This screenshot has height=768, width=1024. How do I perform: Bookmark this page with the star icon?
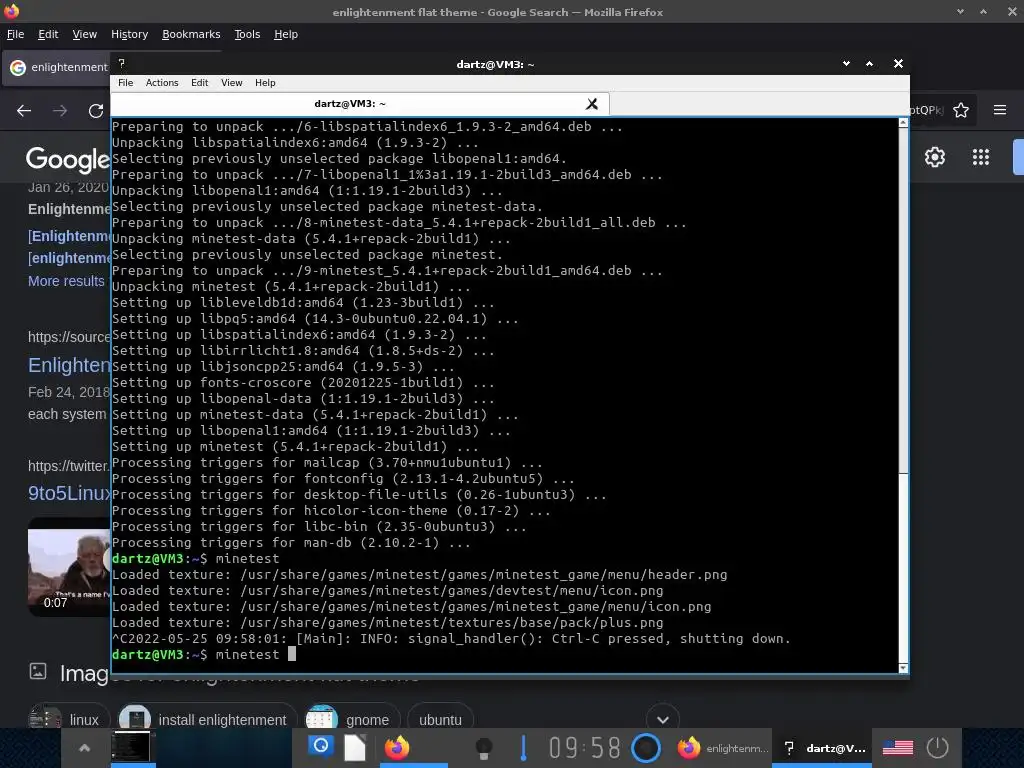click(x=961, y=110)
